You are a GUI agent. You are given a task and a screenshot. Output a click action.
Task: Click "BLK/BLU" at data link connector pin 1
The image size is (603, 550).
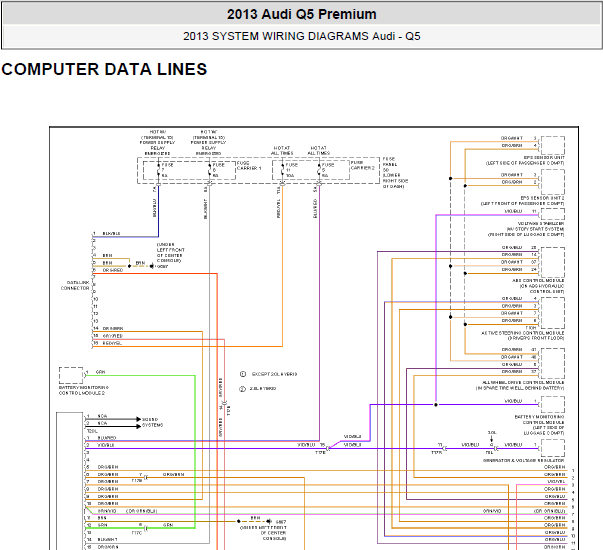click(x=111, y=233)
